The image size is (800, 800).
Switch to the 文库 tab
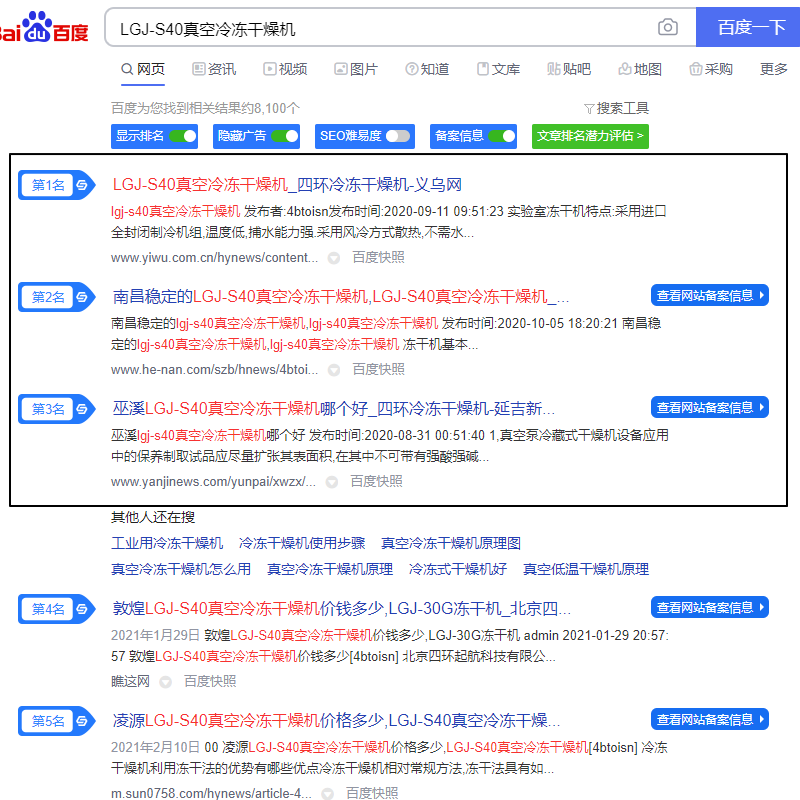498,69
